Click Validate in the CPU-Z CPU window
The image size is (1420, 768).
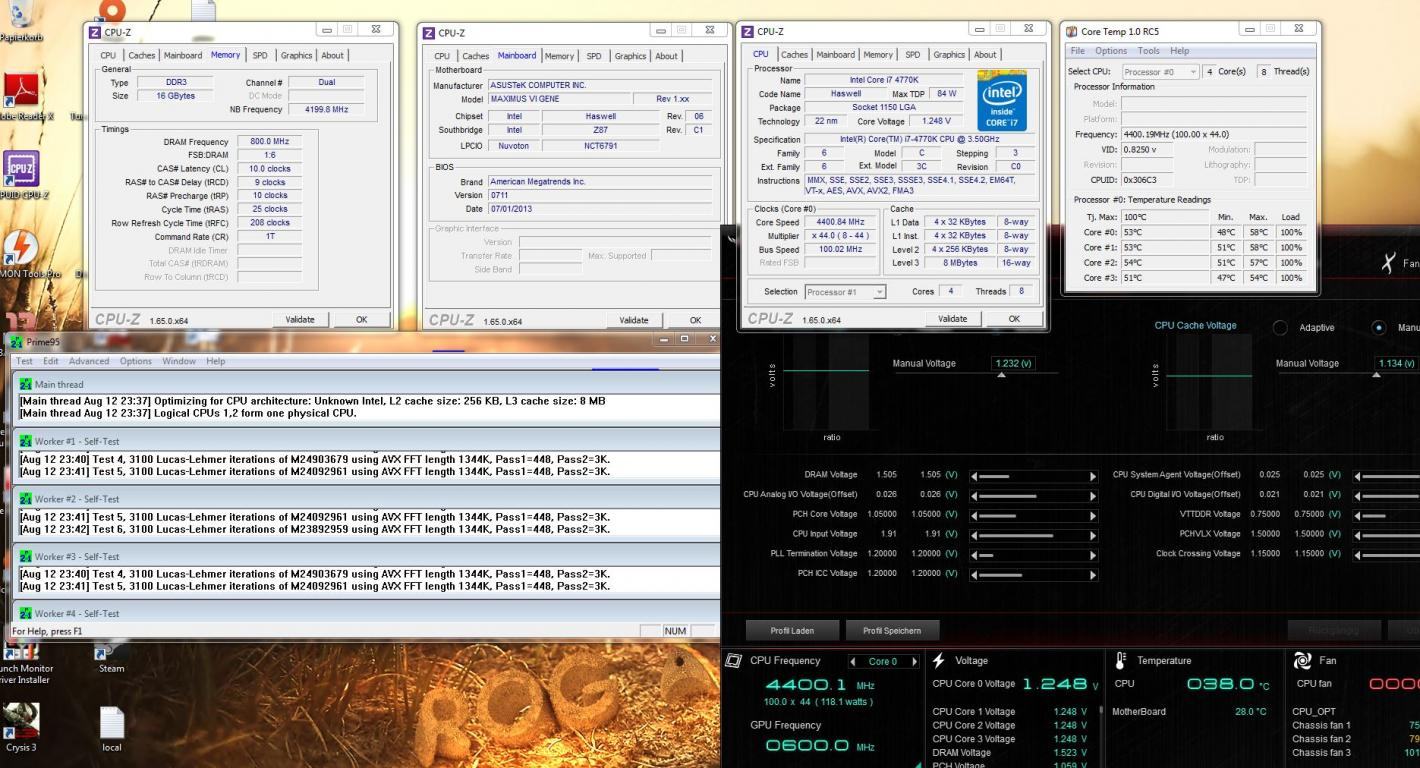953,319
